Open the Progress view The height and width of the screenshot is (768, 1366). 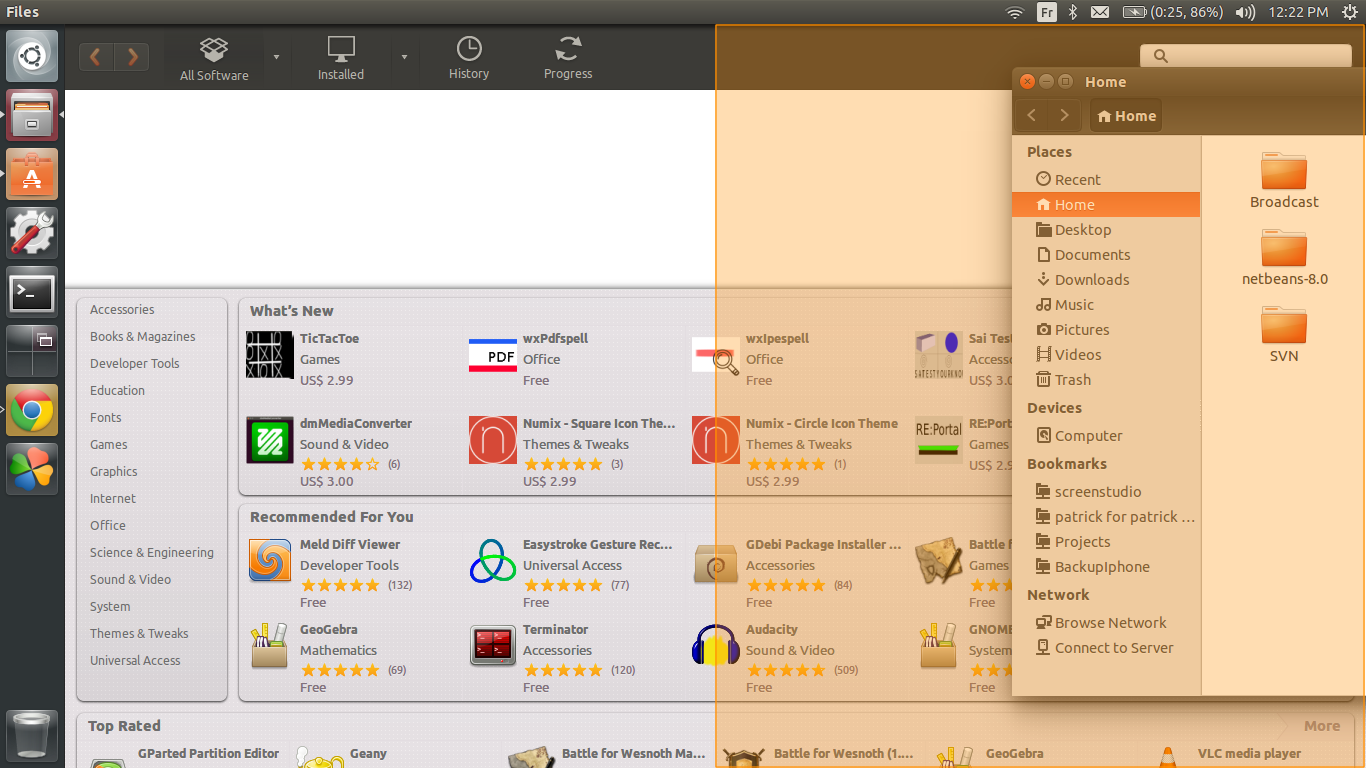568,59
